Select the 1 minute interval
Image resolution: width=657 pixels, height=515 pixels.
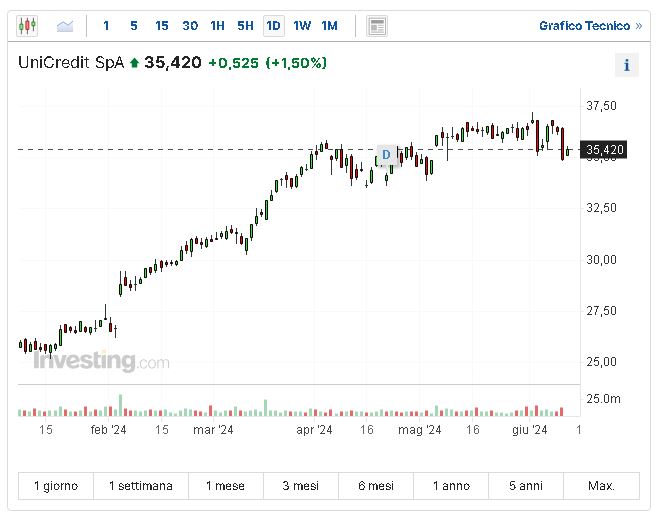(x=106, y=26)
